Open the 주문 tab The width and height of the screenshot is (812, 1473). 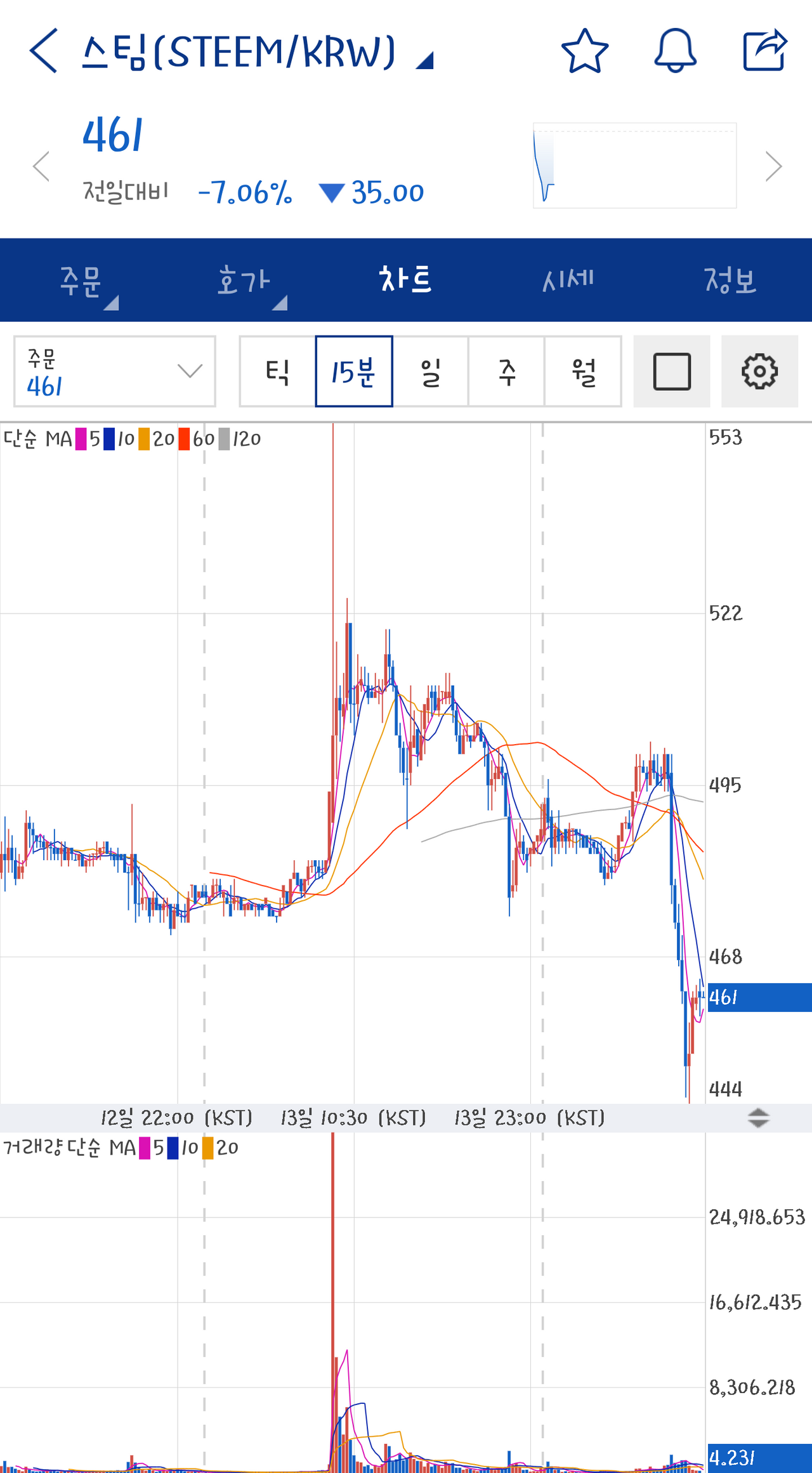point(81,280)
